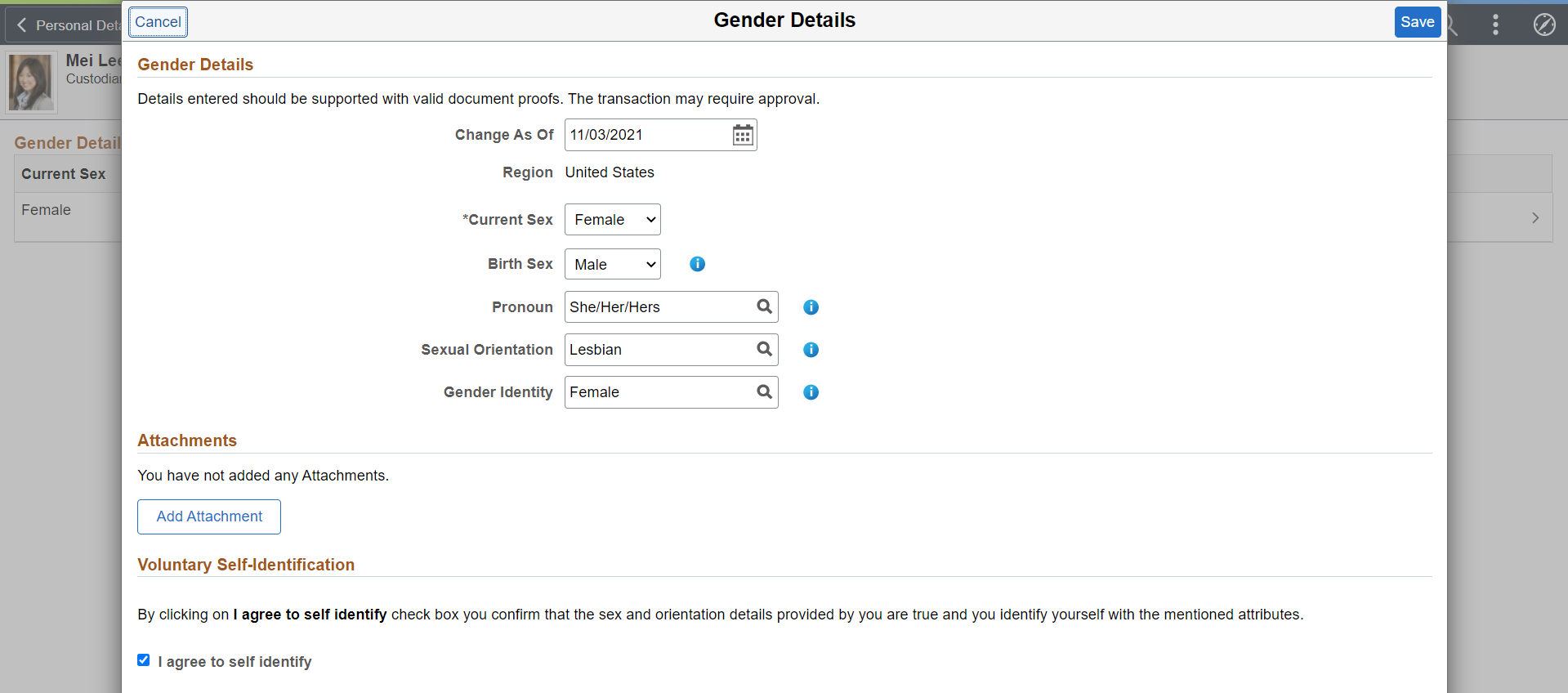Open the Change As Of calendar picker
1568x693 pixels.
(x=743, y=135)
